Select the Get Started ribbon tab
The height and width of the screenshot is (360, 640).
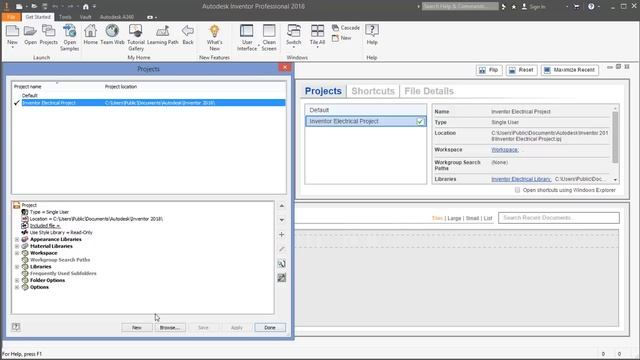pos(38,17)
